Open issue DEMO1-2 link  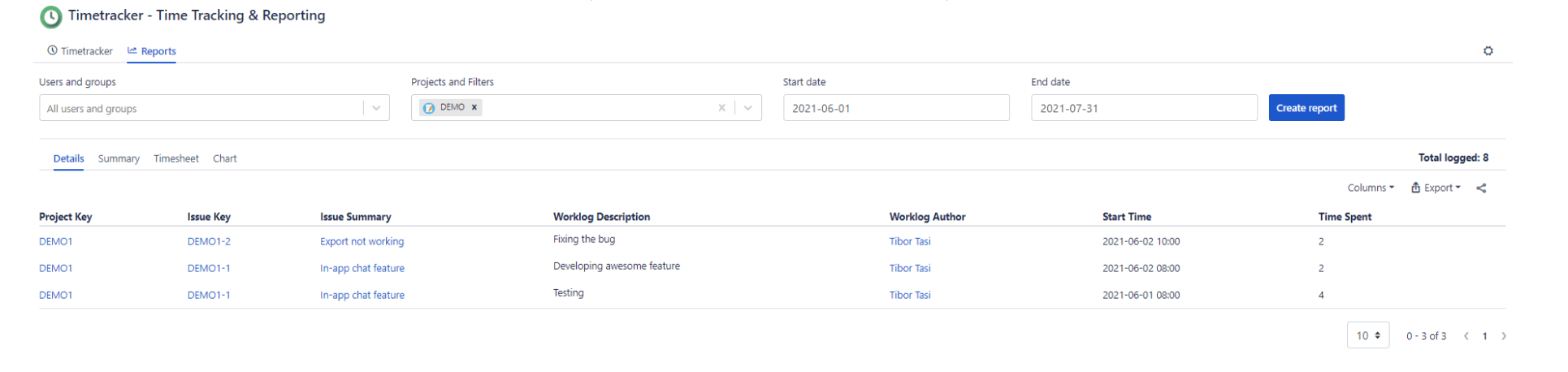pos(209,241)
